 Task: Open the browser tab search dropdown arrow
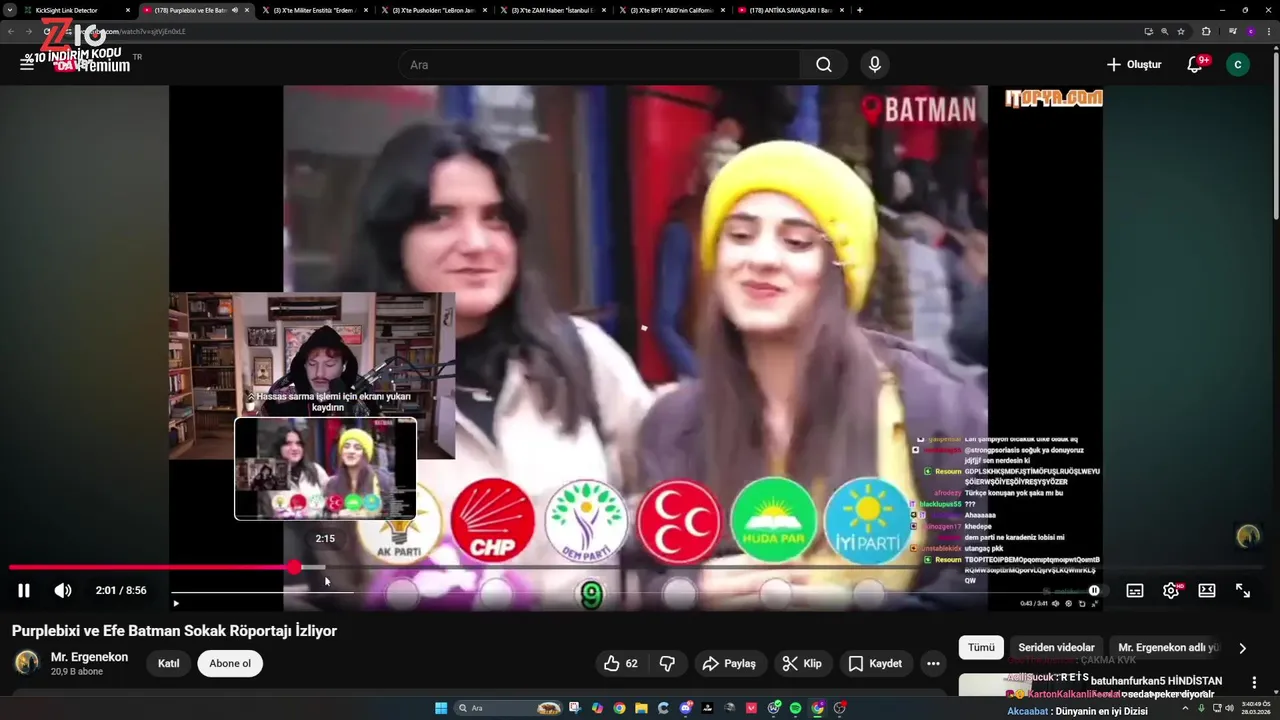9,10
